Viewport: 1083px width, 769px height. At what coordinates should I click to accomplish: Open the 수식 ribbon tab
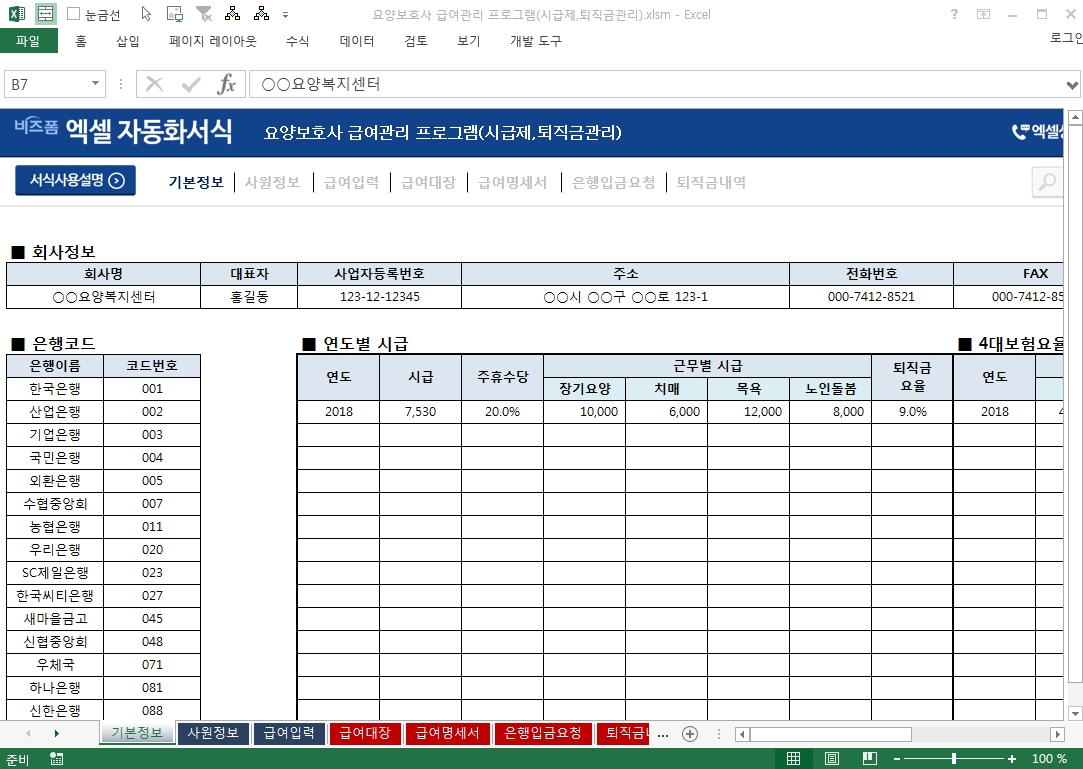[x=297, y=41]
